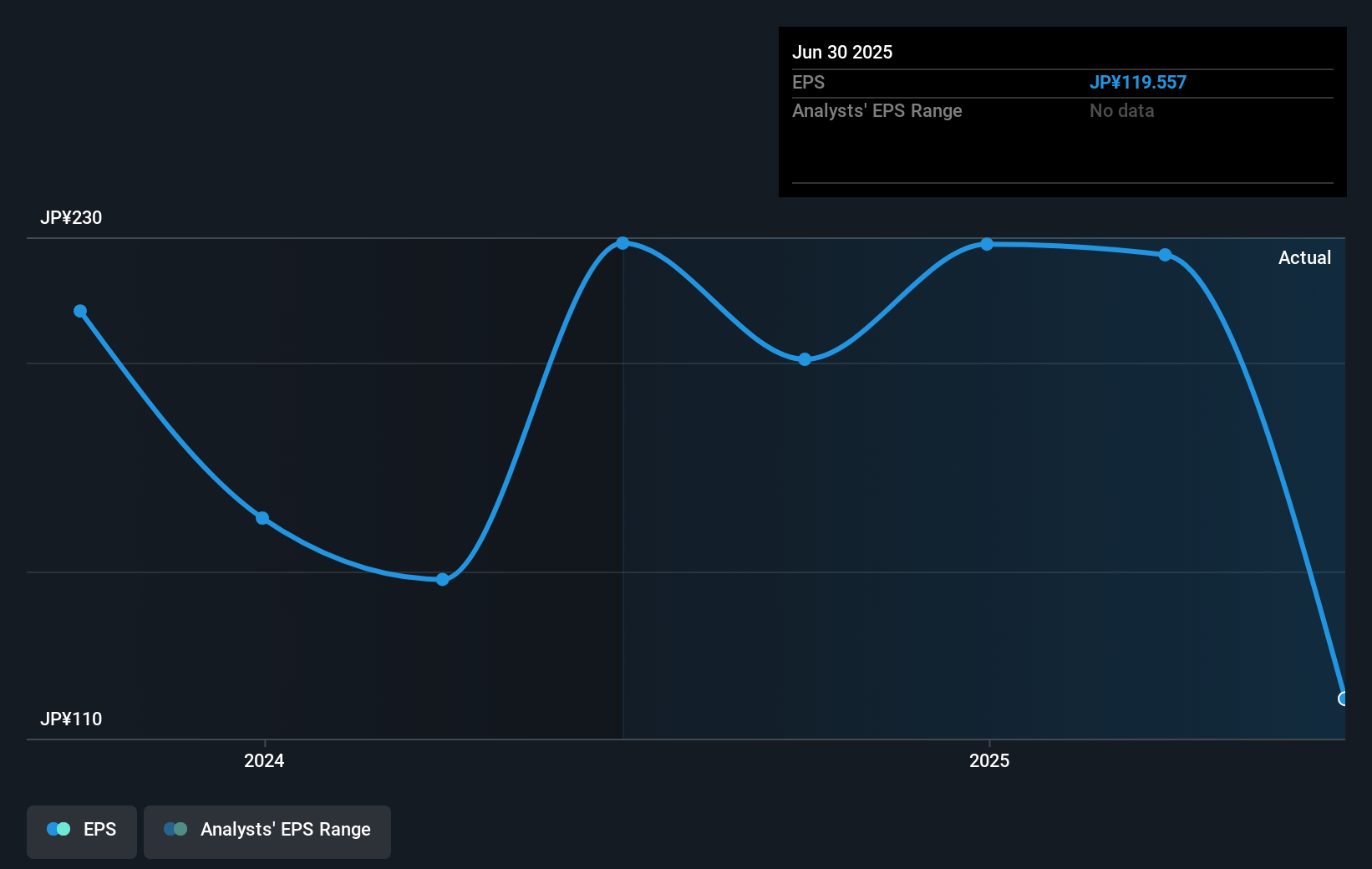The height and width of the screenshot is (869, 1372).
Task: Click the No data analysts range value
Action: pos(1122,110)
